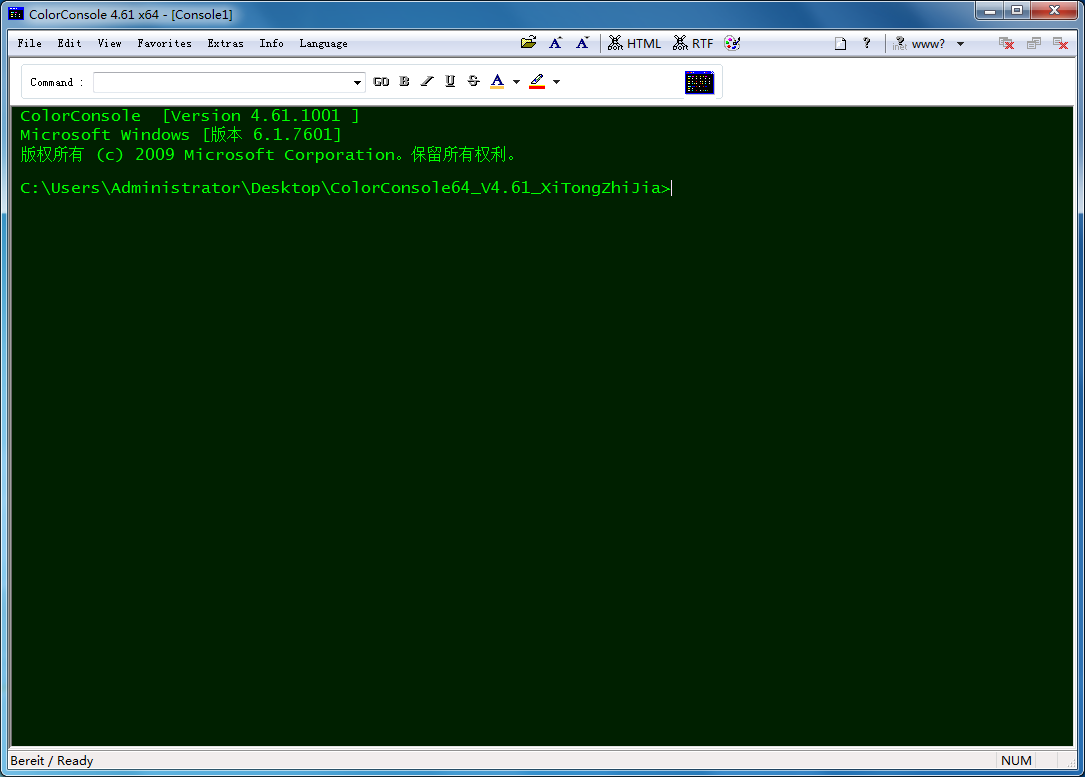Toggle strikethrough formatting
The height and width of the screenshot is (777, 1085).
[473, 82]
